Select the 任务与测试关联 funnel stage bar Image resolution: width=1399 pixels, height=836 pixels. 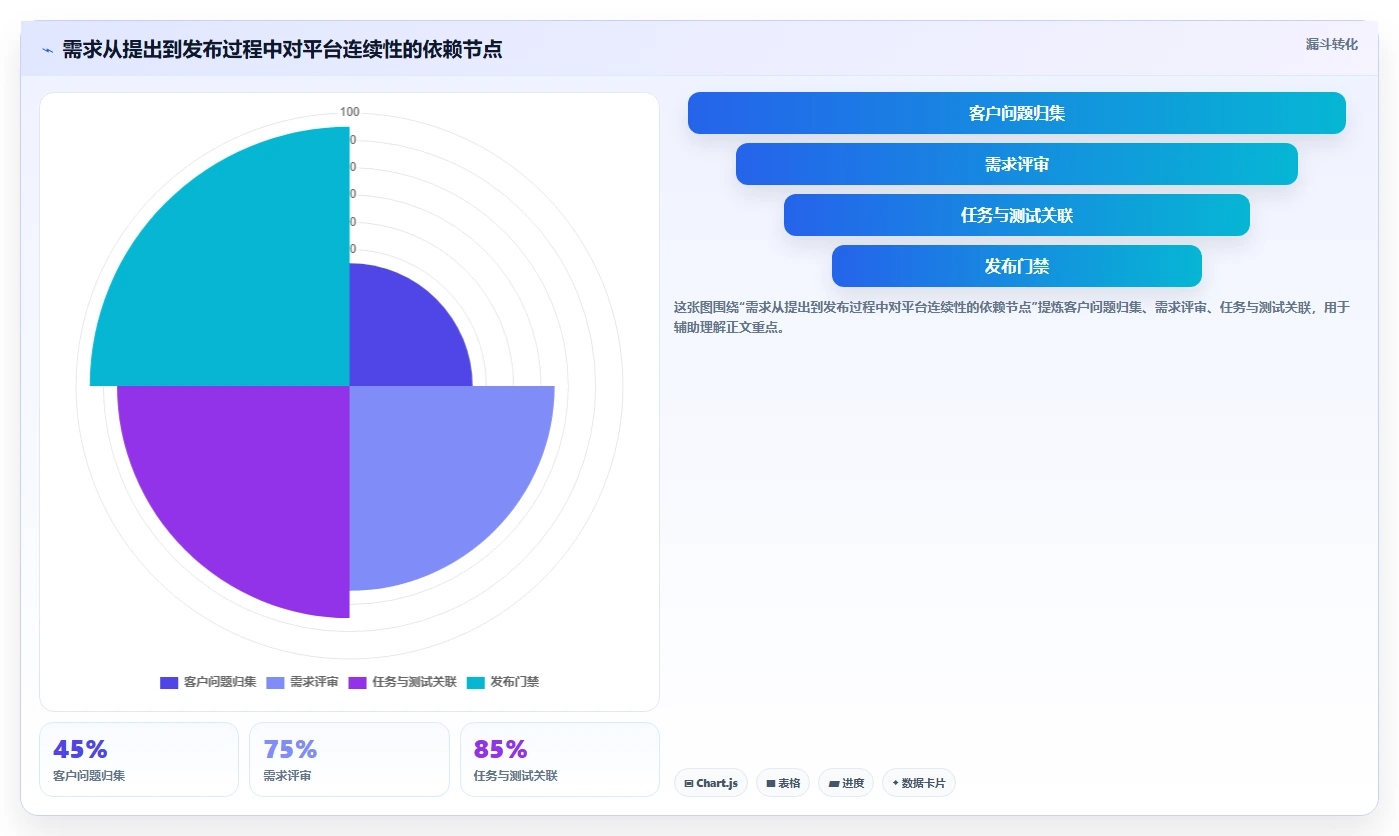click(x=1016, y=215)
